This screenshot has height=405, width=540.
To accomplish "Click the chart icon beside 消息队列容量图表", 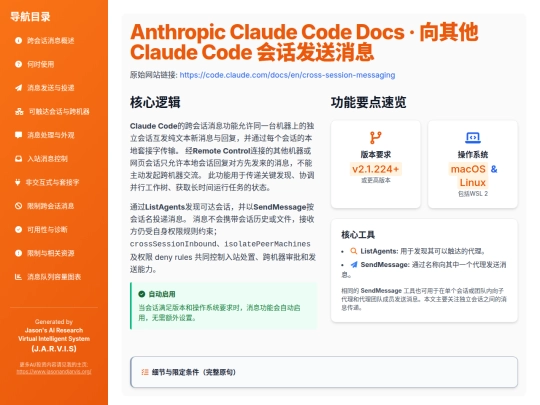I will coord(18,277).
